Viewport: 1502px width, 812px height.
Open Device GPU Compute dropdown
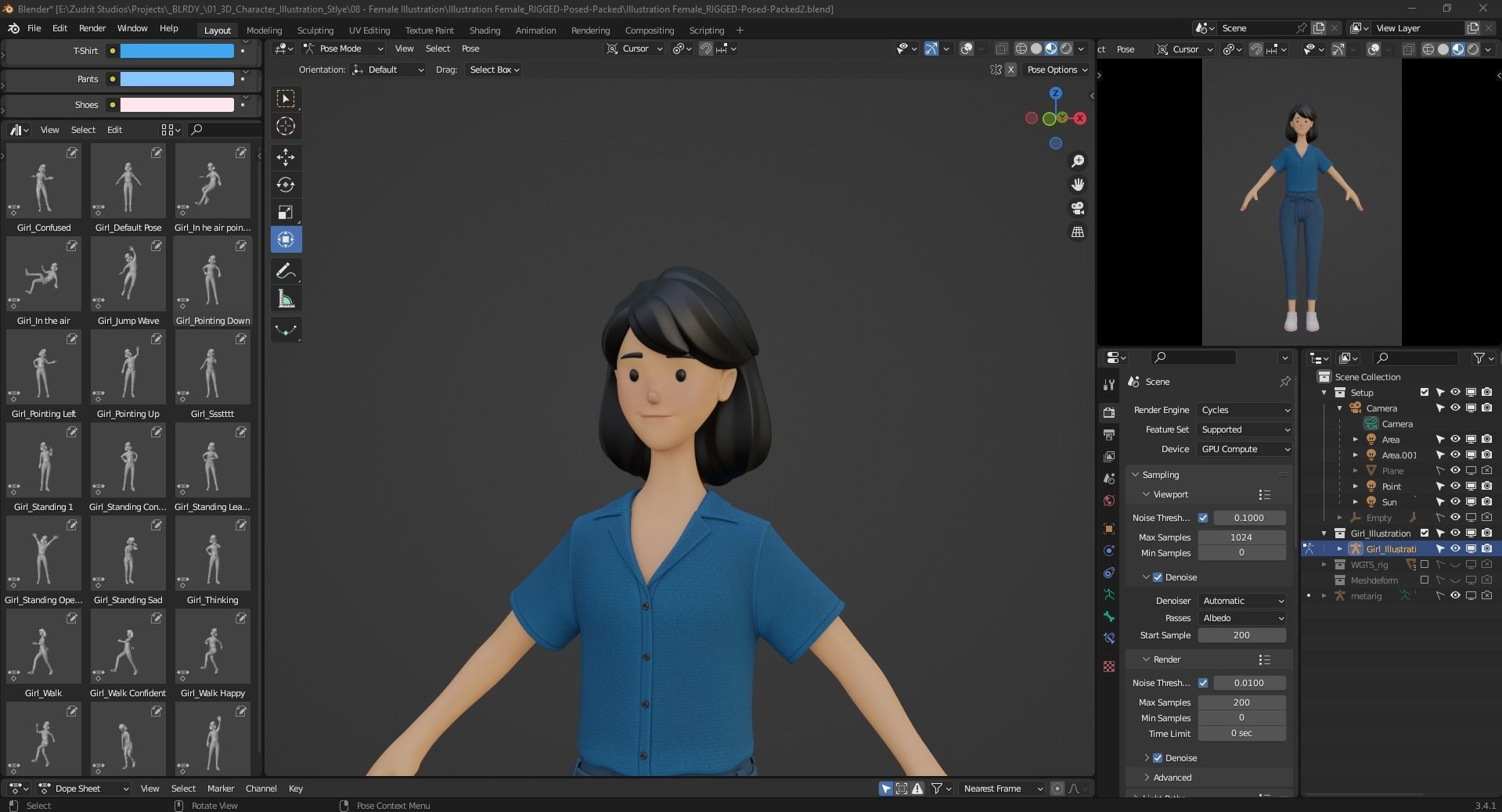1244,449
